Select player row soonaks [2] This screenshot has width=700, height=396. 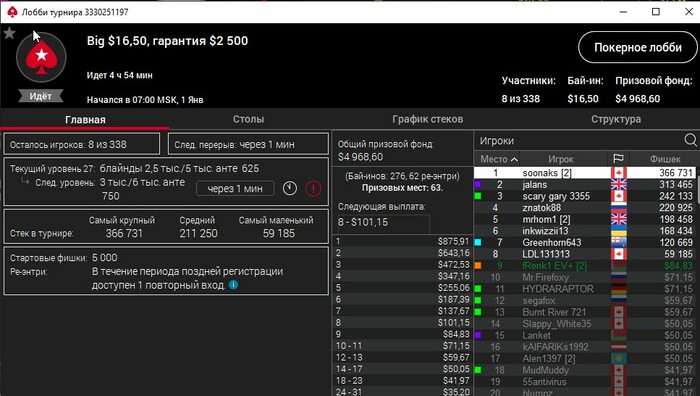584,173
